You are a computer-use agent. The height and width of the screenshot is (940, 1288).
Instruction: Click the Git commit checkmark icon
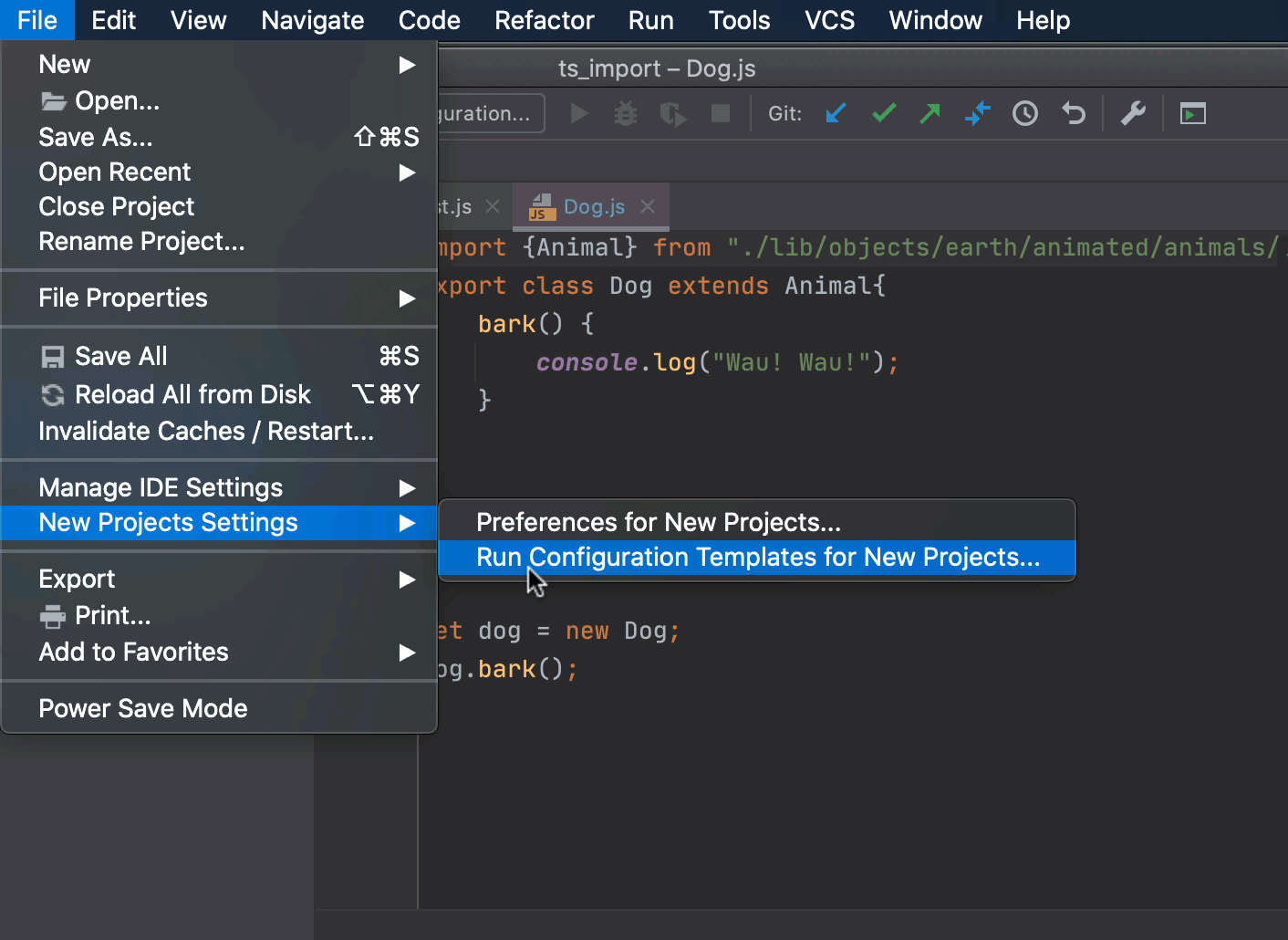click(x=884, y=113)
